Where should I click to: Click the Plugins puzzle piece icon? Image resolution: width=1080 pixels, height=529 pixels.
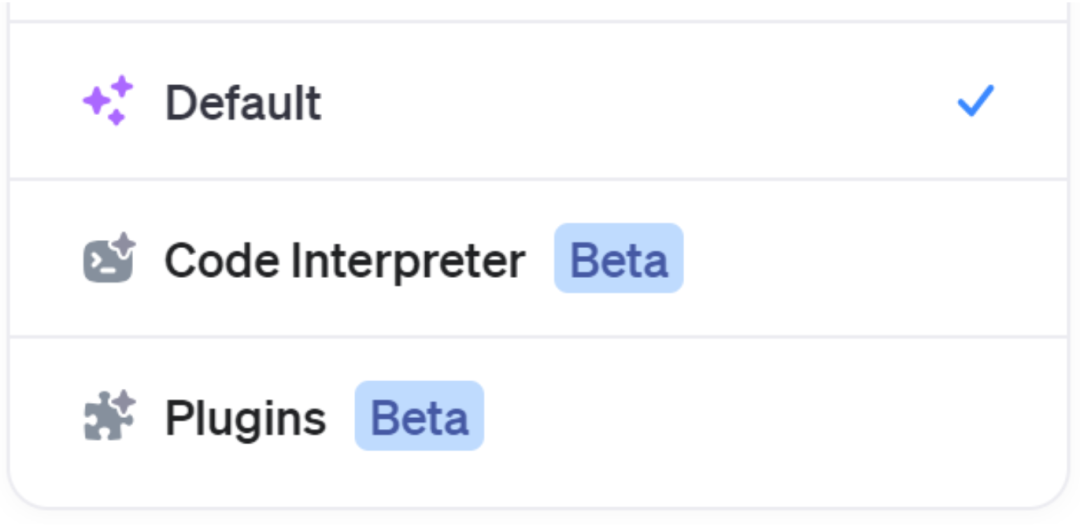pyautogui.click(x=108, y=417)
